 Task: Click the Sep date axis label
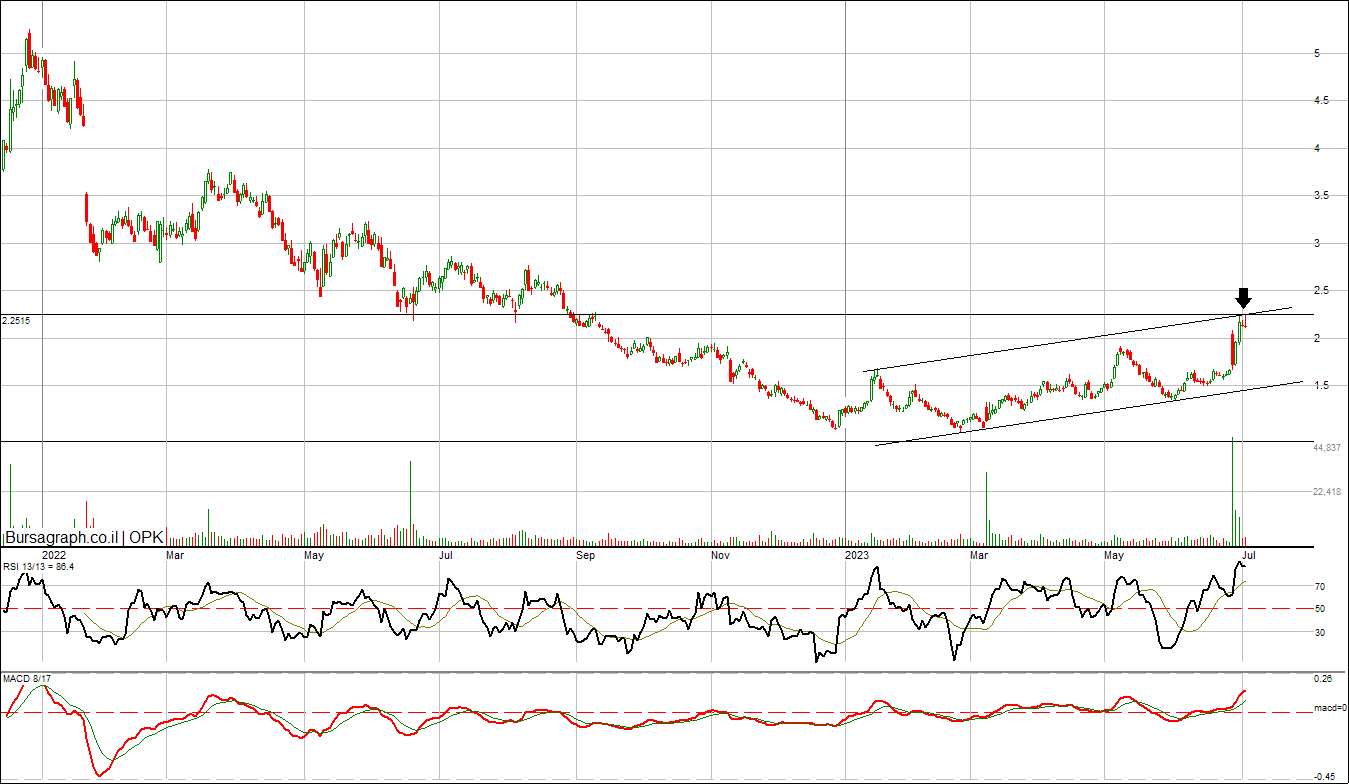click(586, 554)
